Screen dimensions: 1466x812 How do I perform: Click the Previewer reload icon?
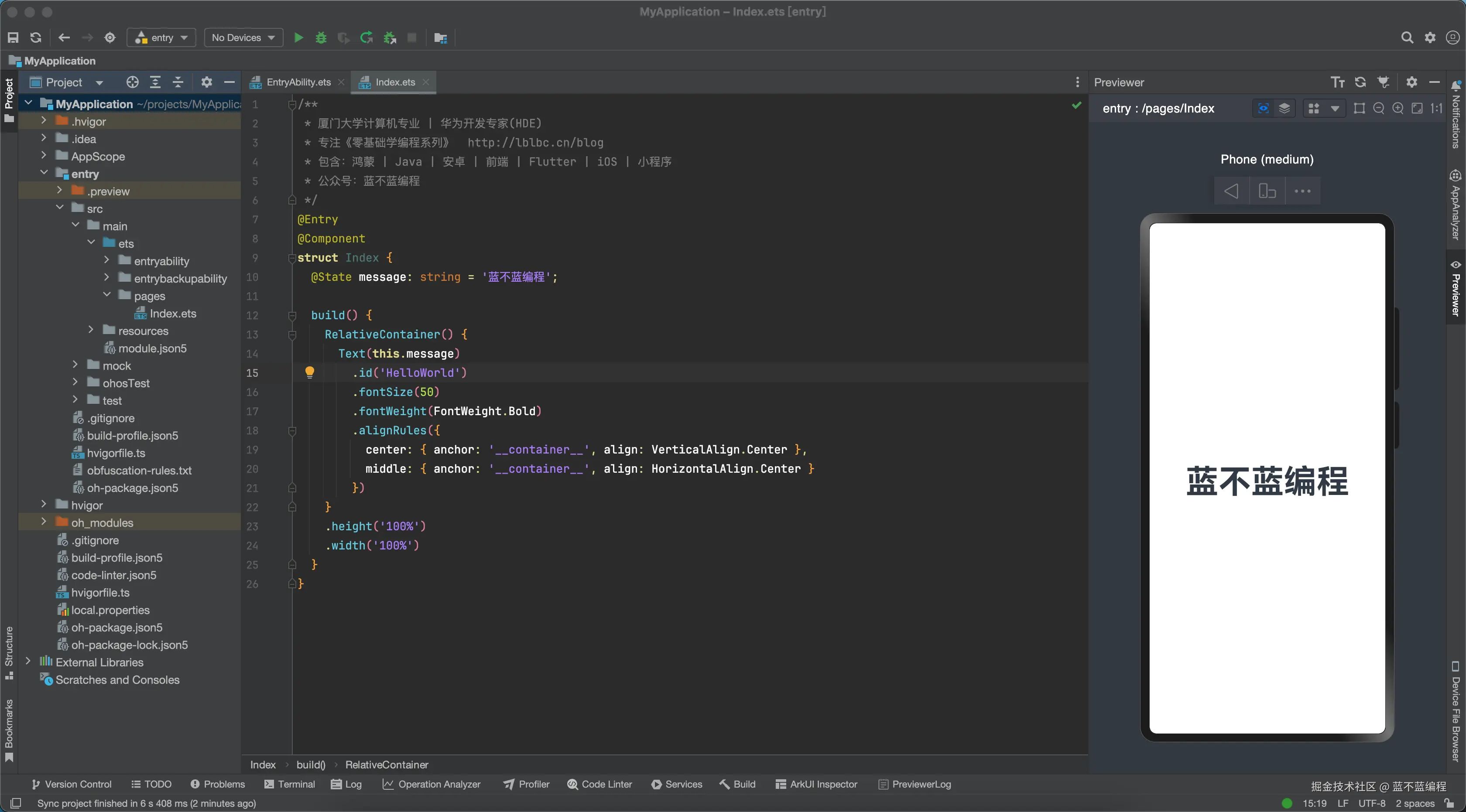[1360, 82]
